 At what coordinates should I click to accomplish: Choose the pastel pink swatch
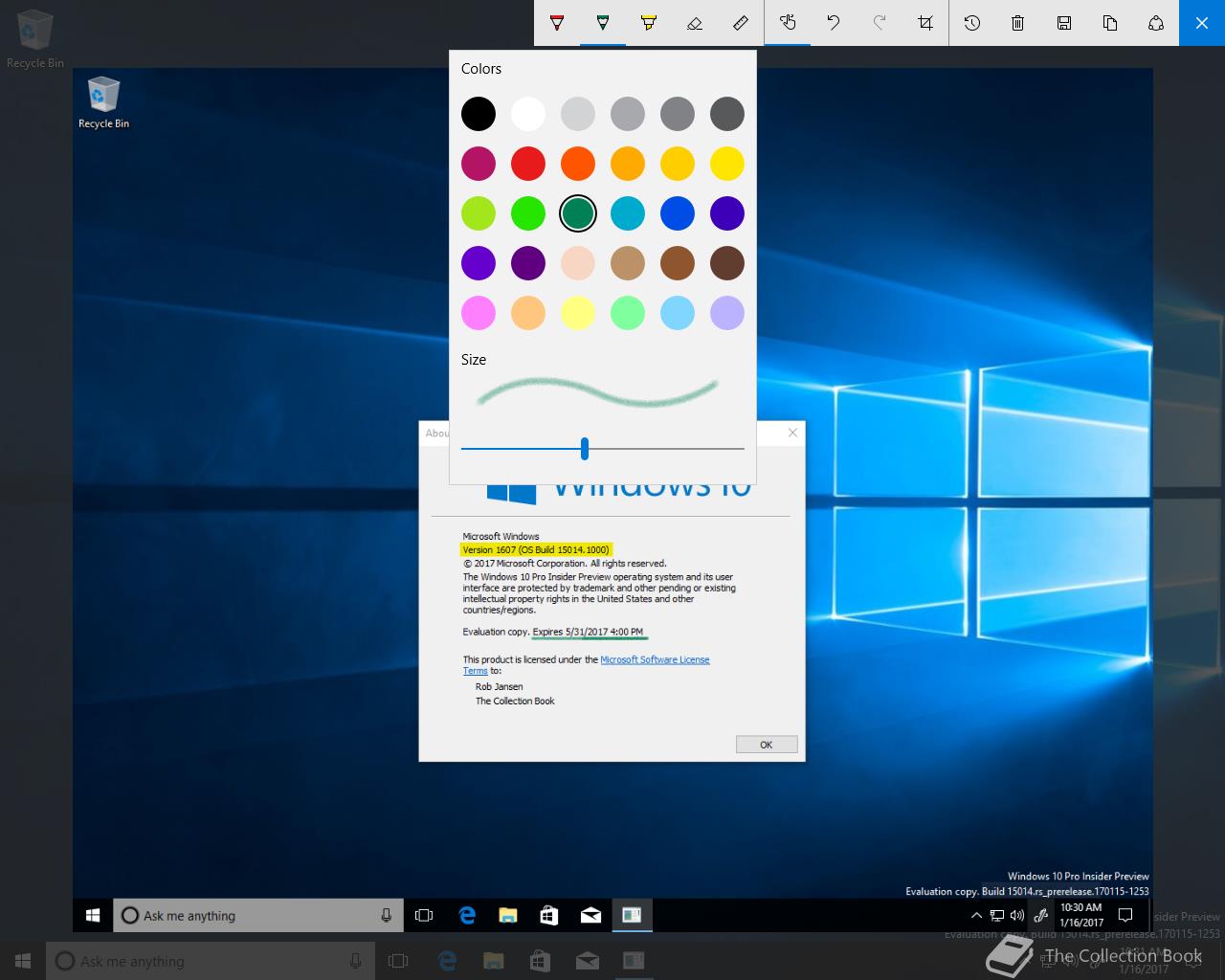tap(479, 313)
